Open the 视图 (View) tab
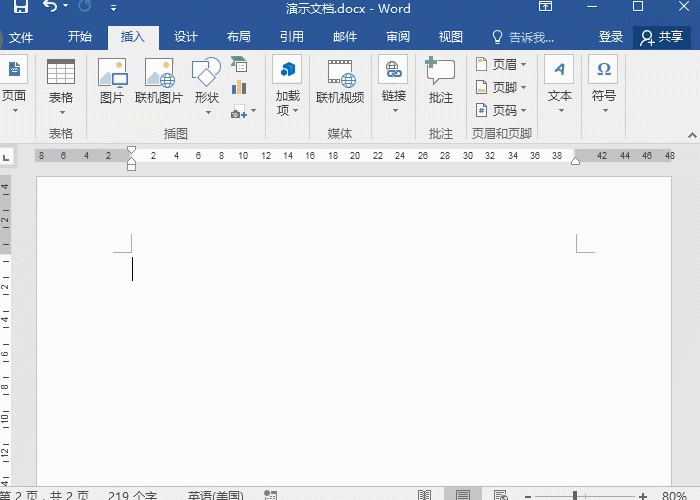 (x=450, y=37)
